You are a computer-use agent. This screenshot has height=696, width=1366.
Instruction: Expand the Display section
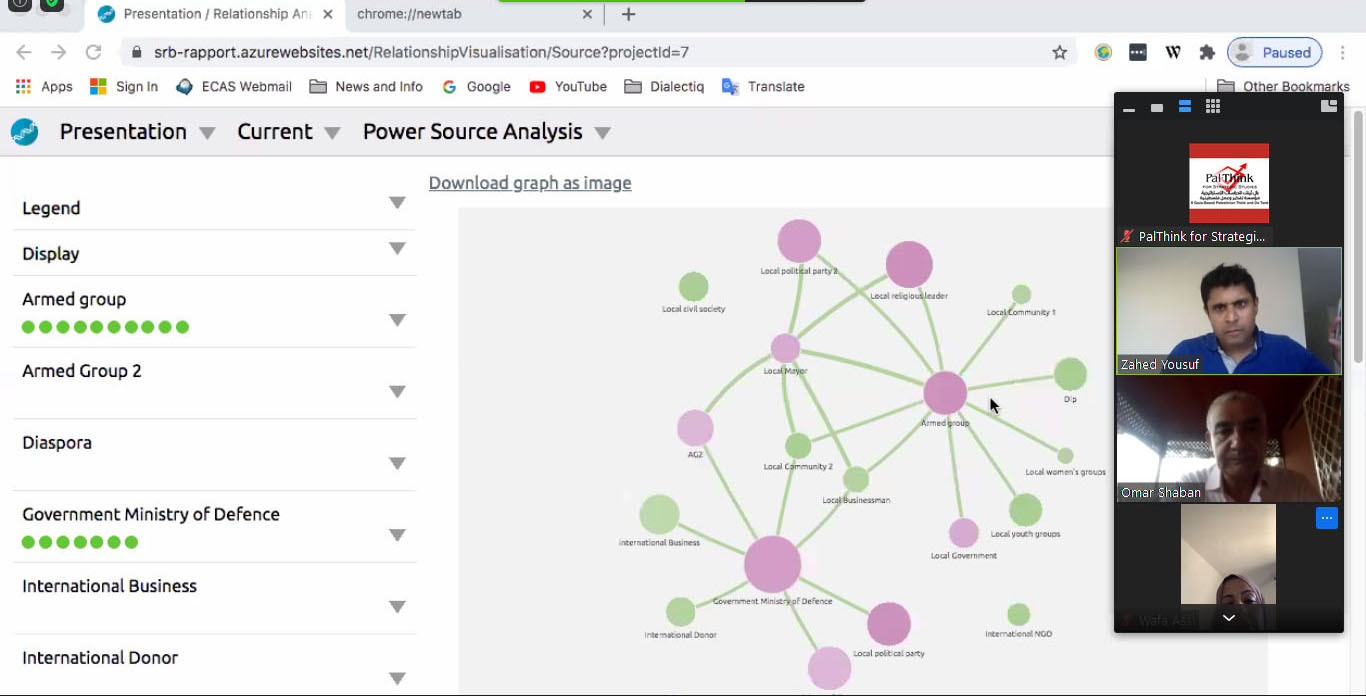coord(397,249)
